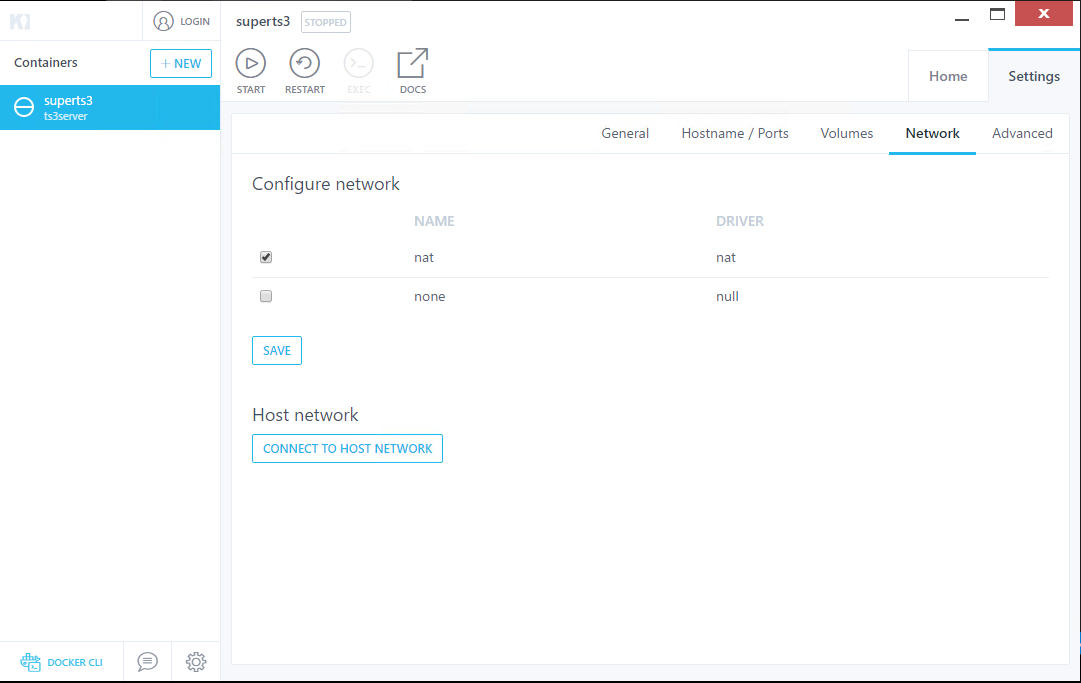Maximize the Kitematic window
The height and width of the screenshot is (683, 1081).
[998, 14]
